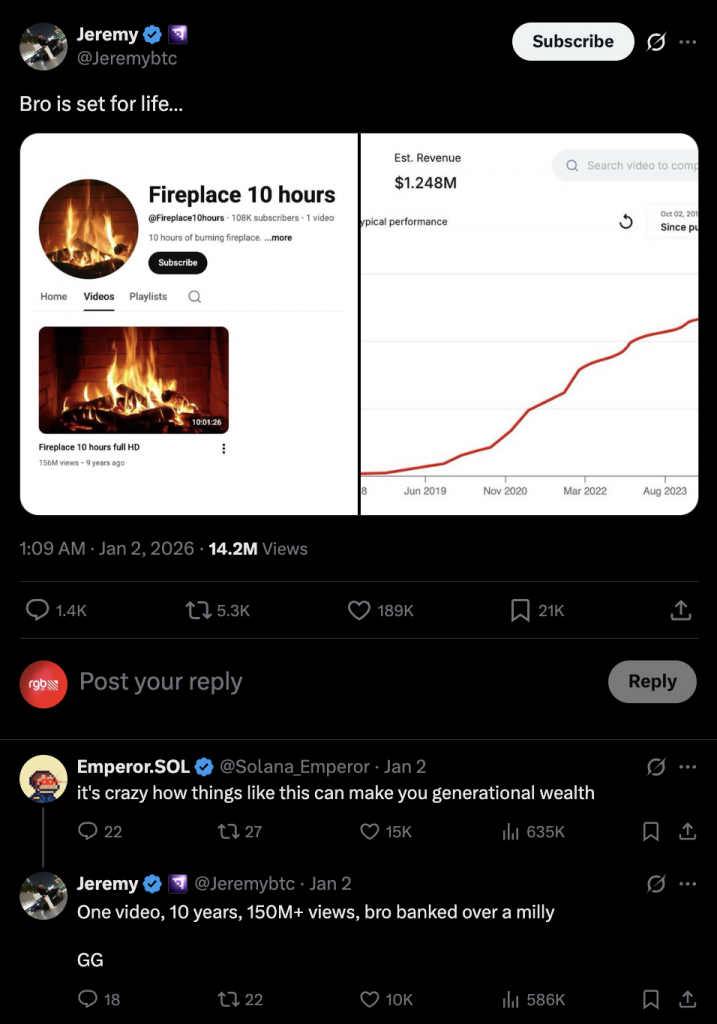Like Emperor.SOL's reply

370,831
